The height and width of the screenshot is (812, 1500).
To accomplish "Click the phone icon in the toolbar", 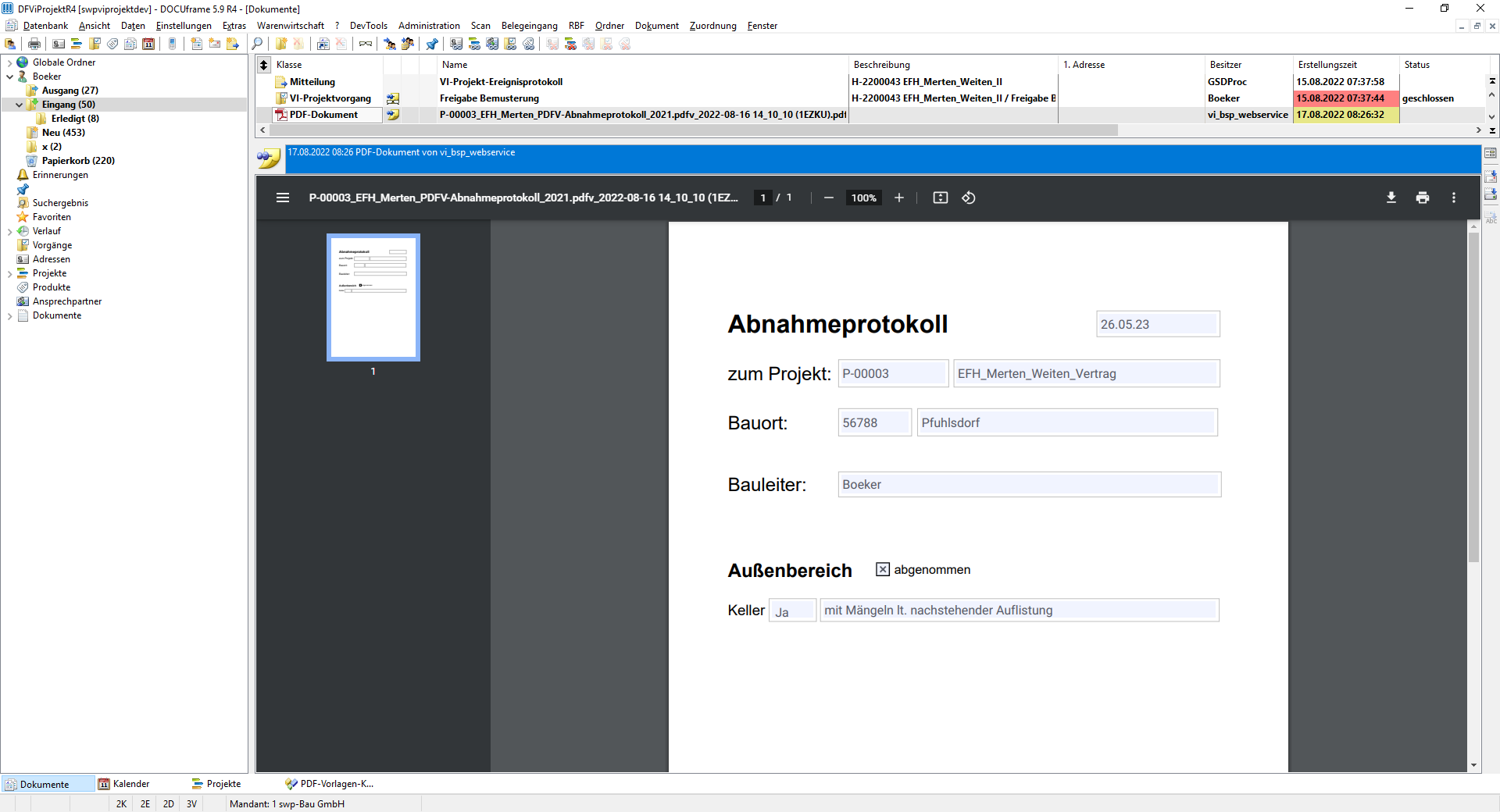I will pyautogui.click(x=172, y=44).
